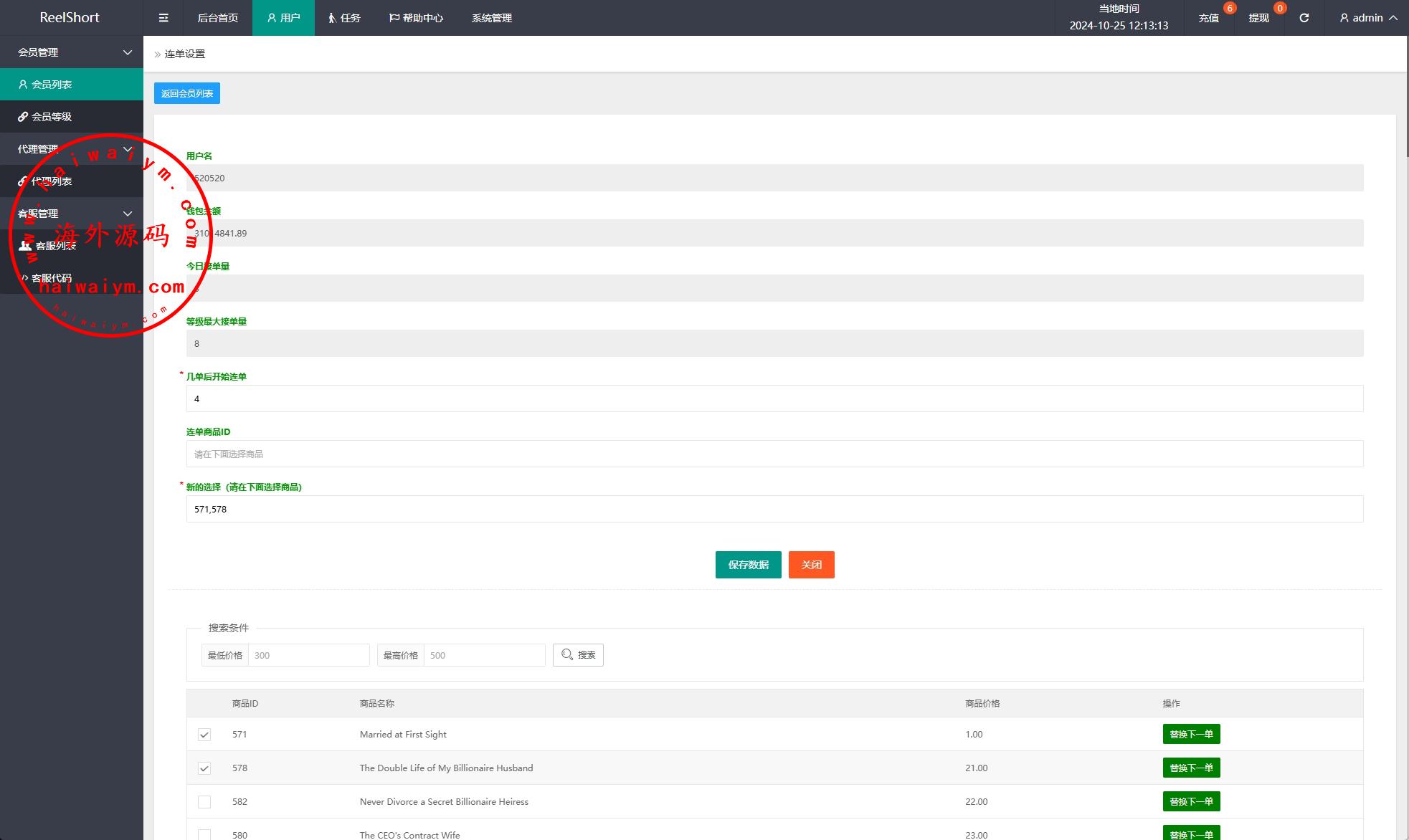
Task: Click the magnifier 搜索 search button
Action: [x=578, y=655]
